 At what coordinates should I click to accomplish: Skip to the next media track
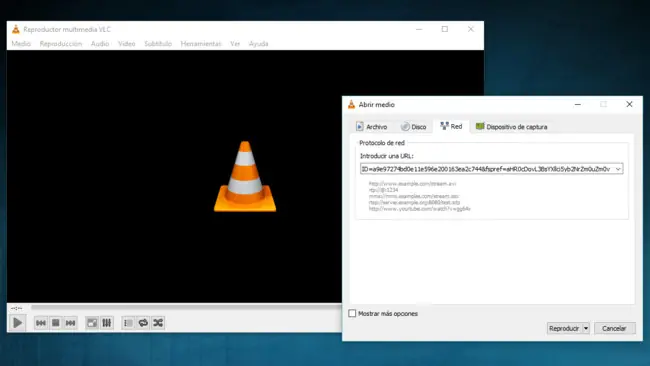(70, 323)
